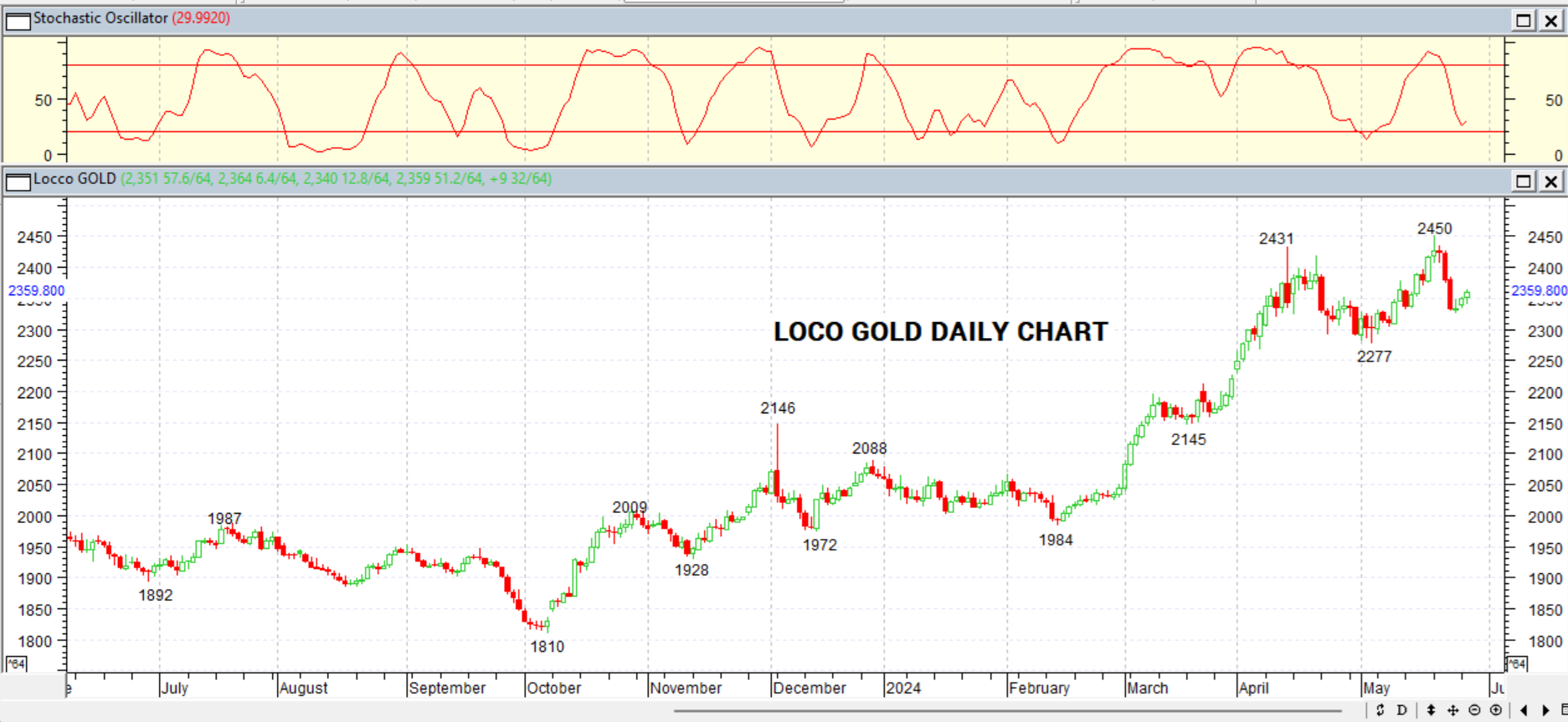Click the 1987 price label
This screenshot has height=722, width=1568.
tap(224, 519)
